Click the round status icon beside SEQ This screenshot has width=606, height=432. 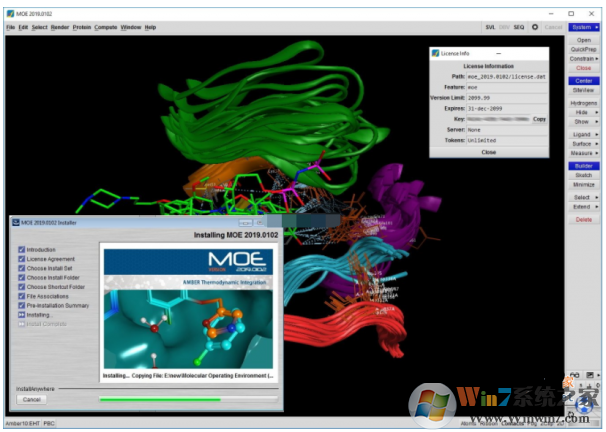point(535,27)
